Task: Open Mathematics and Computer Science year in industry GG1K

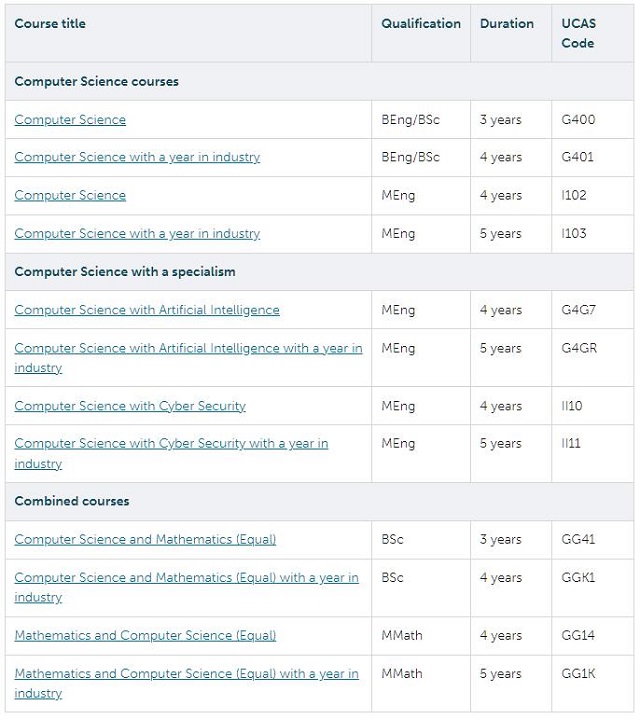Action: (186, 683)
